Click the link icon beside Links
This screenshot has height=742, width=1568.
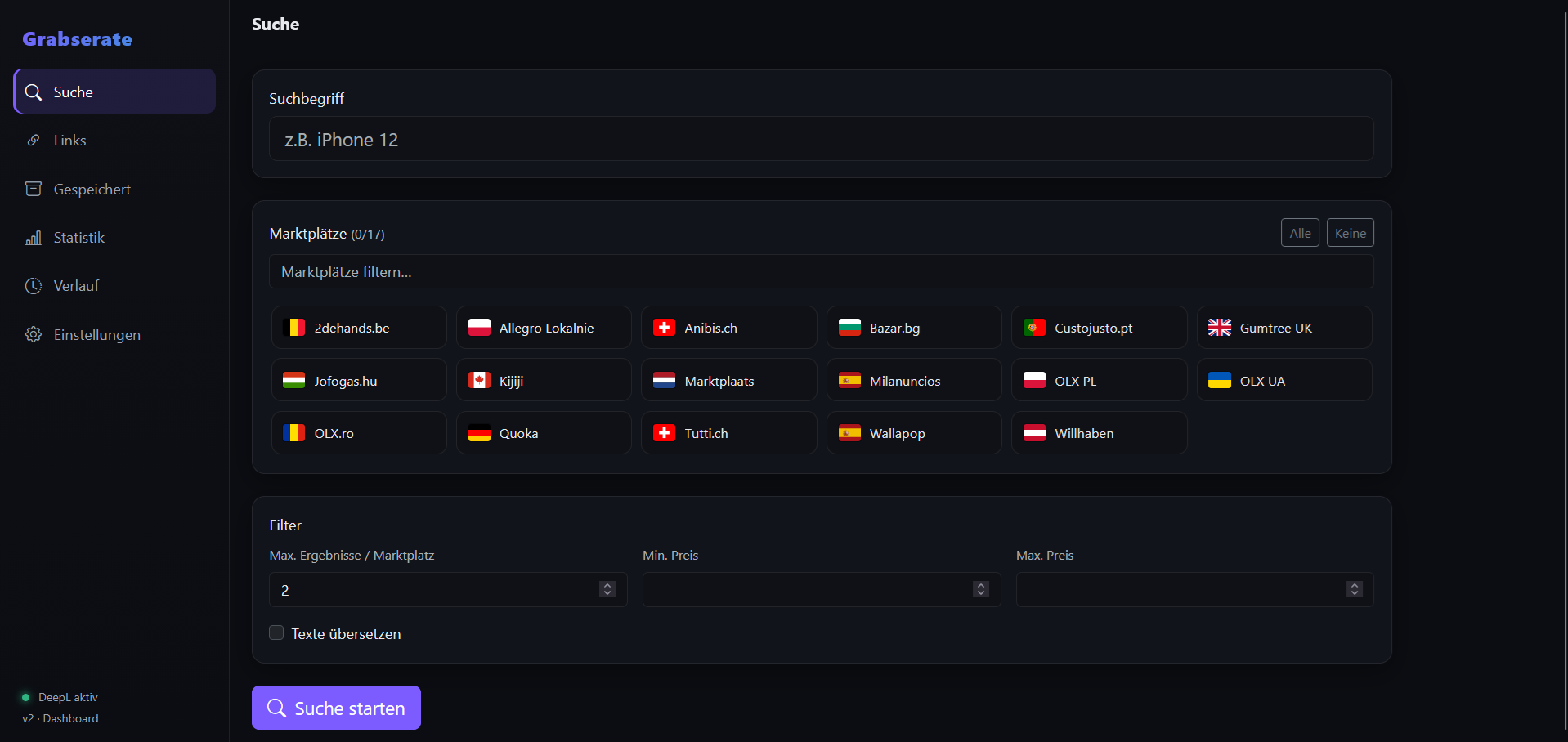[34, 141]
